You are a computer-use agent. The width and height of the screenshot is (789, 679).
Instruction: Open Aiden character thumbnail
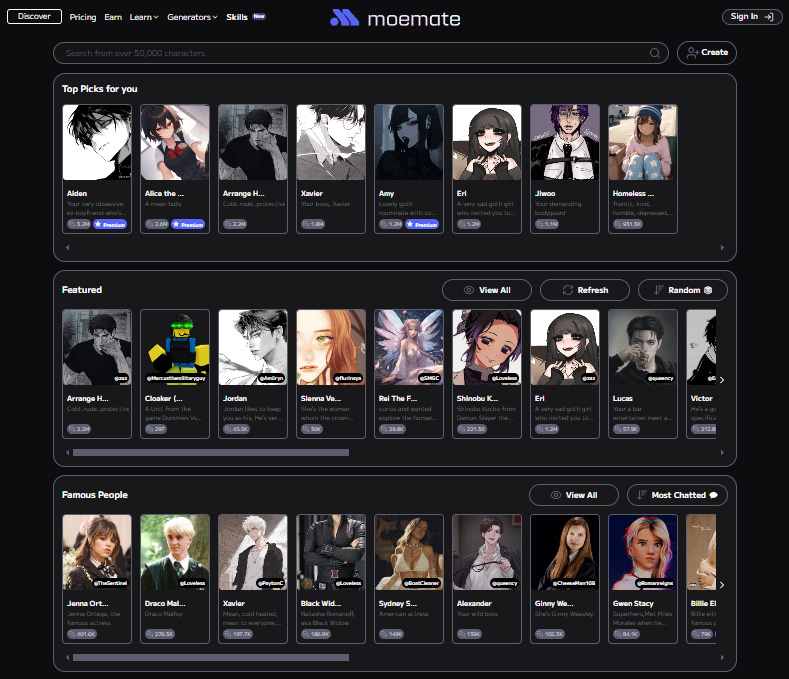[97, 142]
